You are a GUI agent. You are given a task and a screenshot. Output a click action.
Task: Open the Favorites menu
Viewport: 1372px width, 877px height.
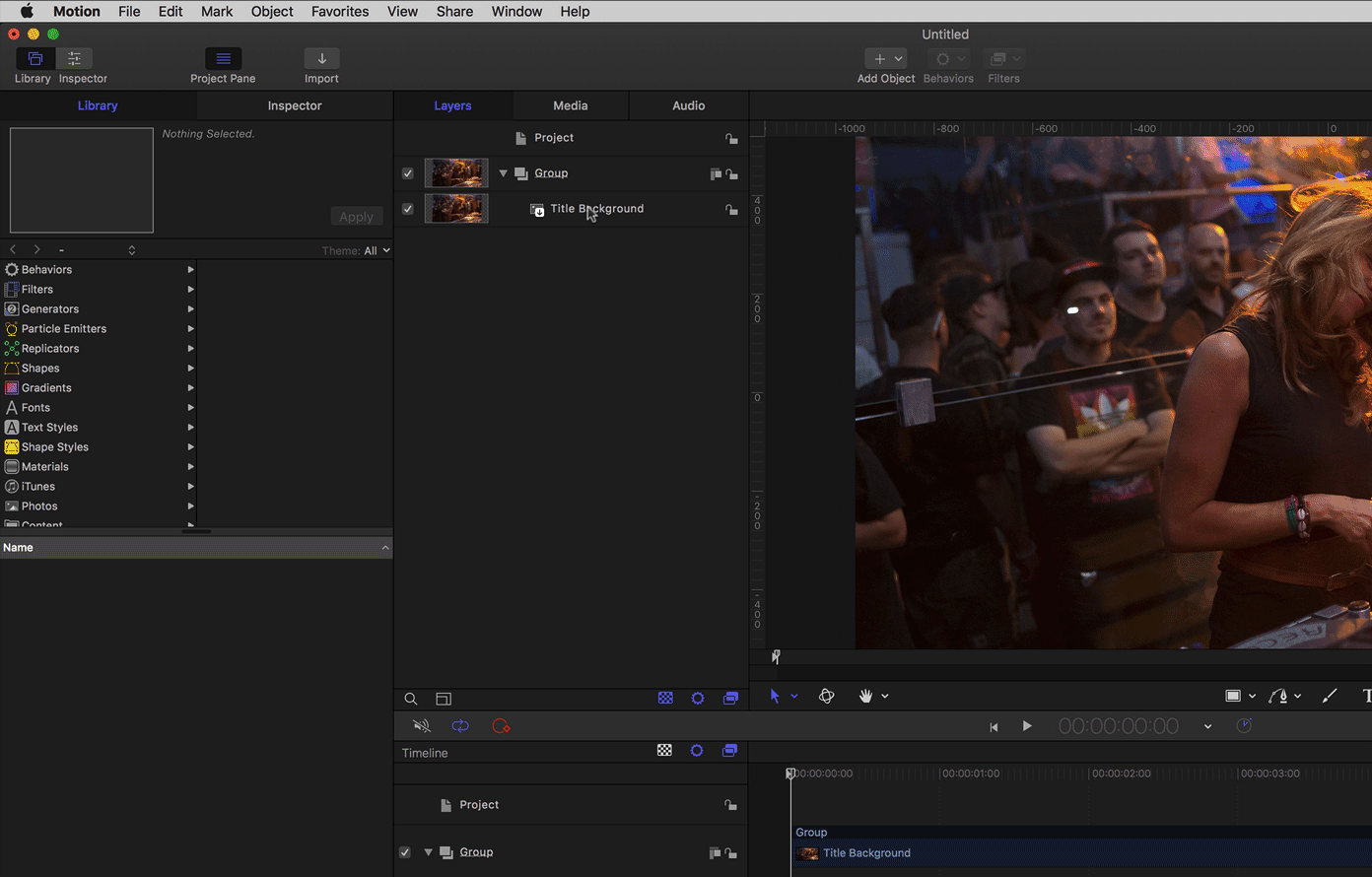340,11
